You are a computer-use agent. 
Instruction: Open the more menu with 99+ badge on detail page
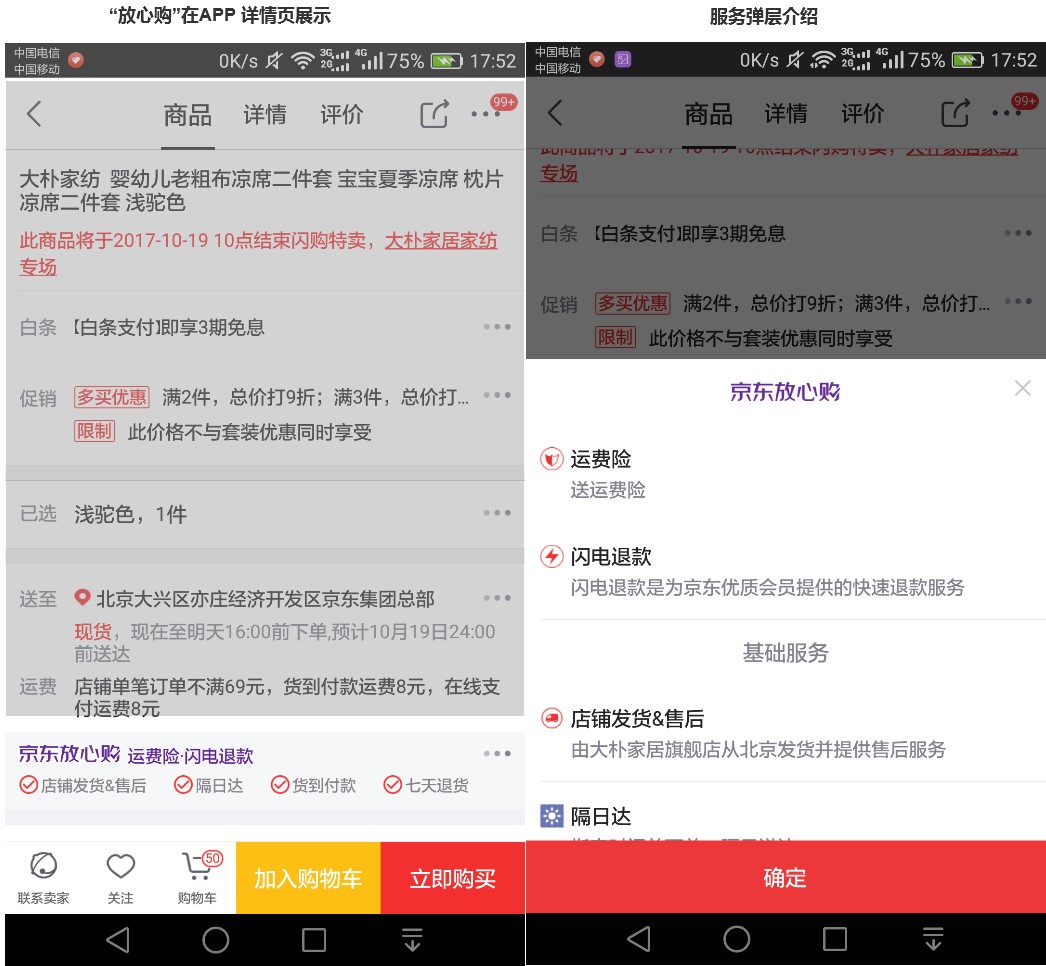(492, 110)
